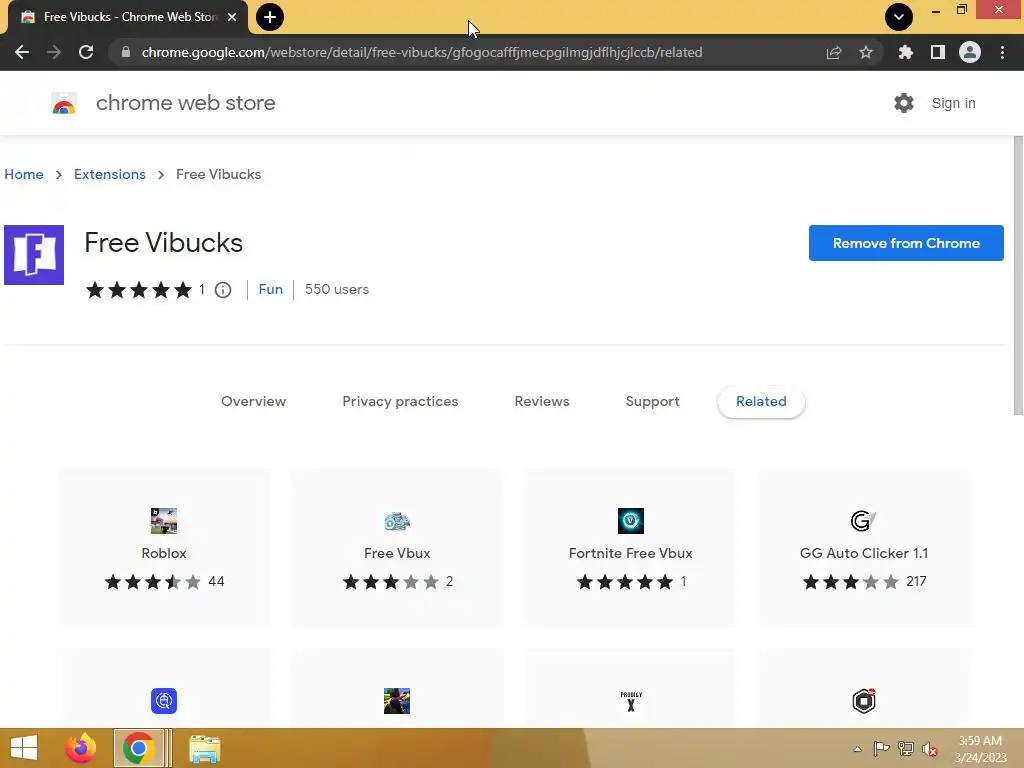Click the address bar URL
This screenshot has width=1024, height=768.
click(422, 52)
